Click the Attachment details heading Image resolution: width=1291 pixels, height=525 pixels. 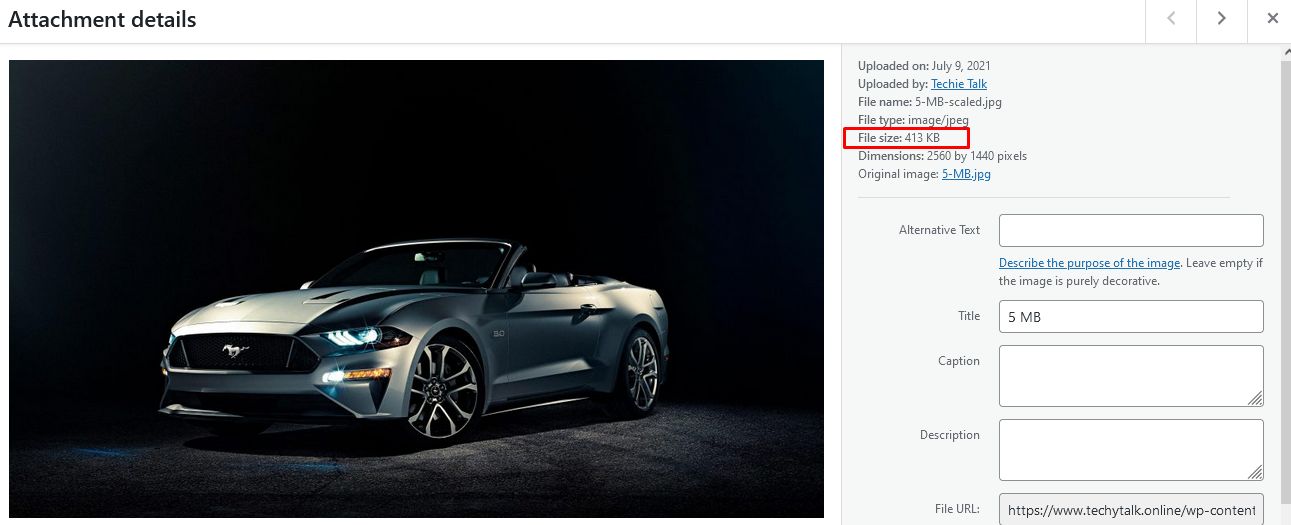tap(102, 19)
